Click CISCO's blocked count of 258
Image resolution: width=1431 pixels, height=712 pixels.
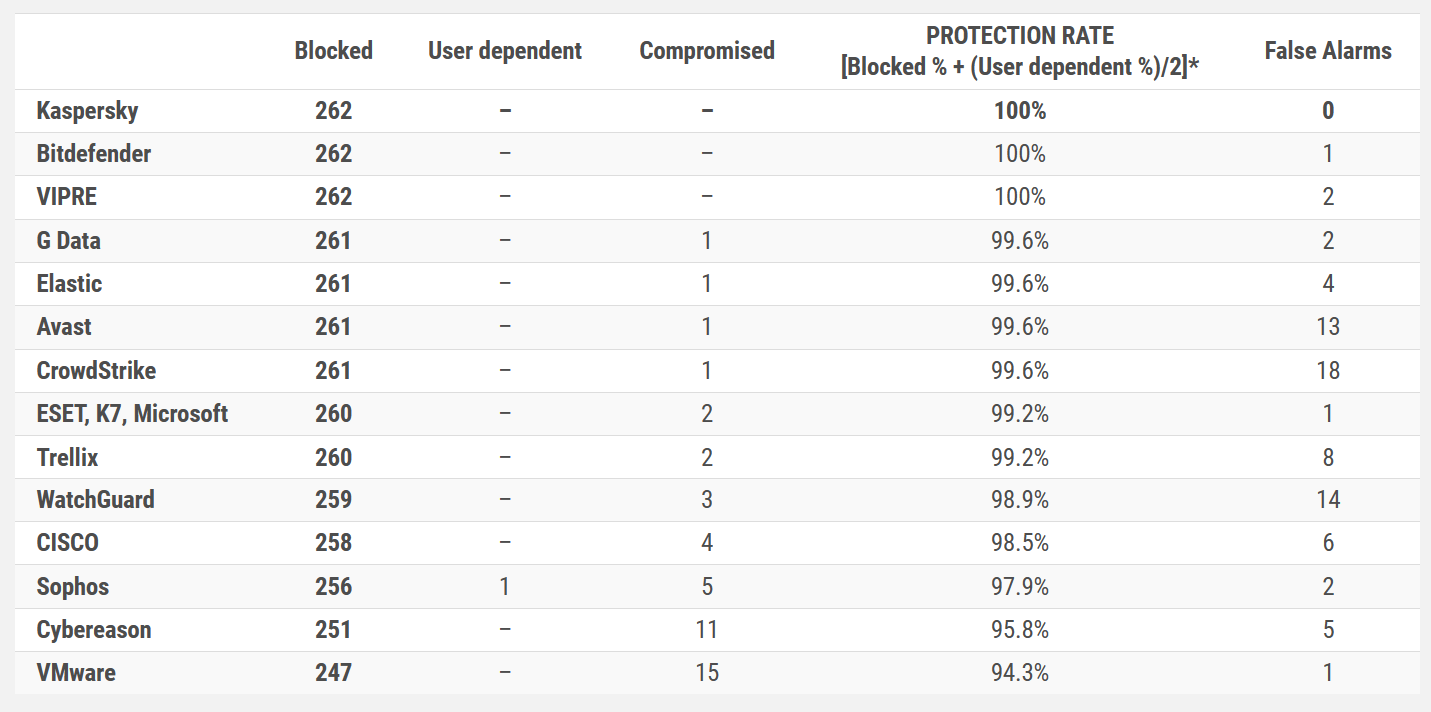point(333,543)
